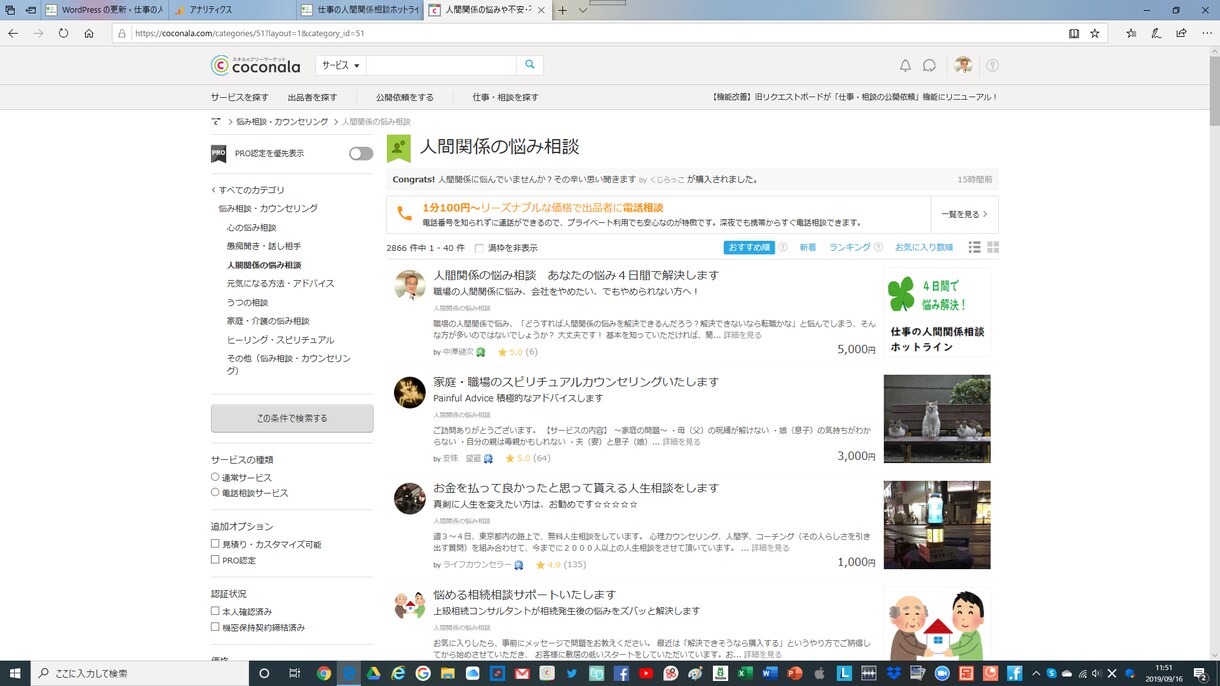Click the breadcrumb home icon
1220x686 pixels.
click(x=216, y=122)
